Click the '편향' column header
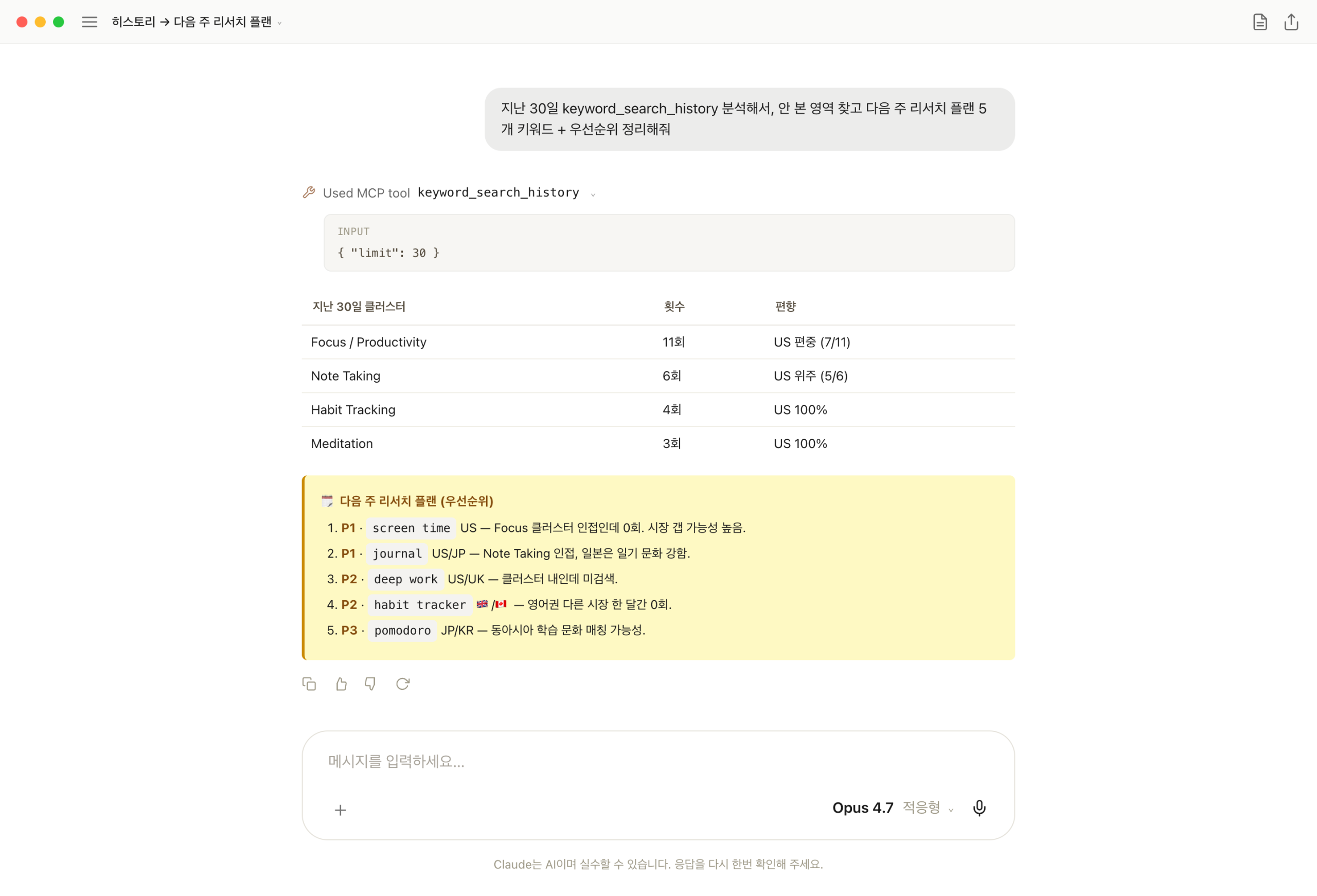 click(786, 307)
